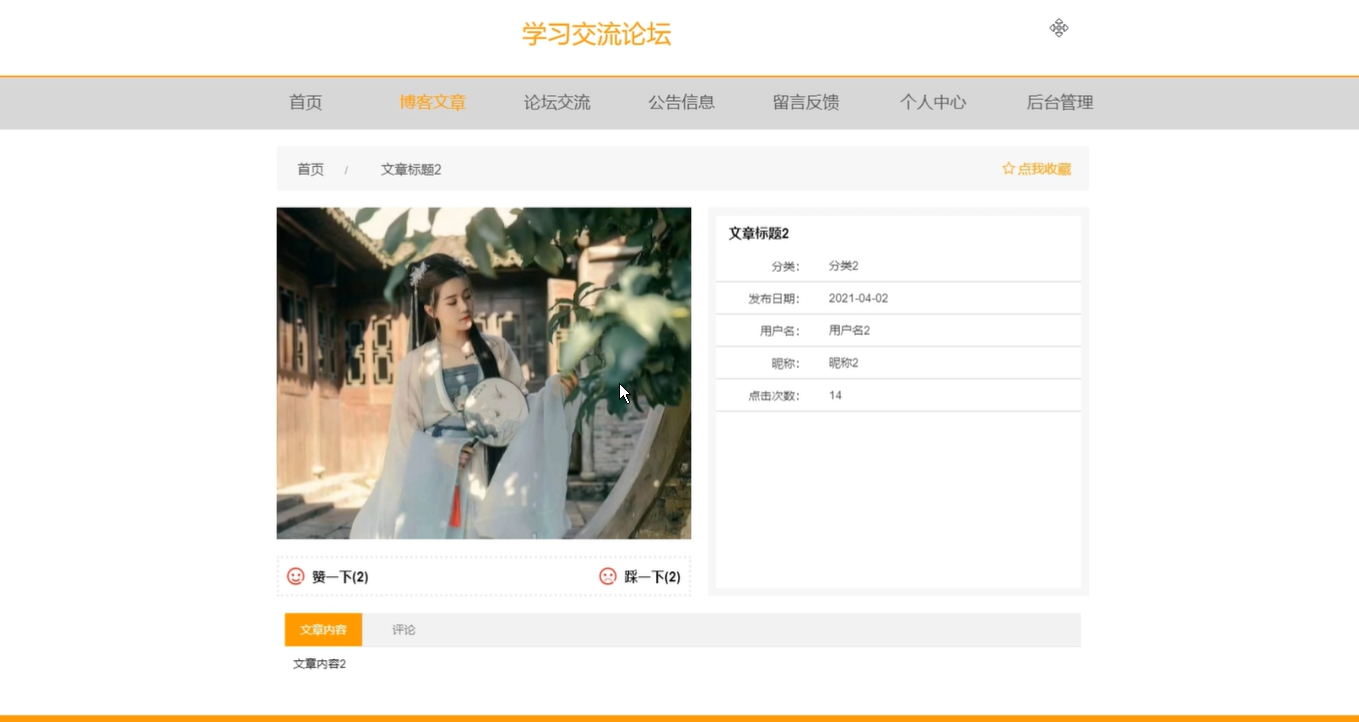
Task: Click the 文章标题2 breadcrumb item
Action: [x=411, y=169]
